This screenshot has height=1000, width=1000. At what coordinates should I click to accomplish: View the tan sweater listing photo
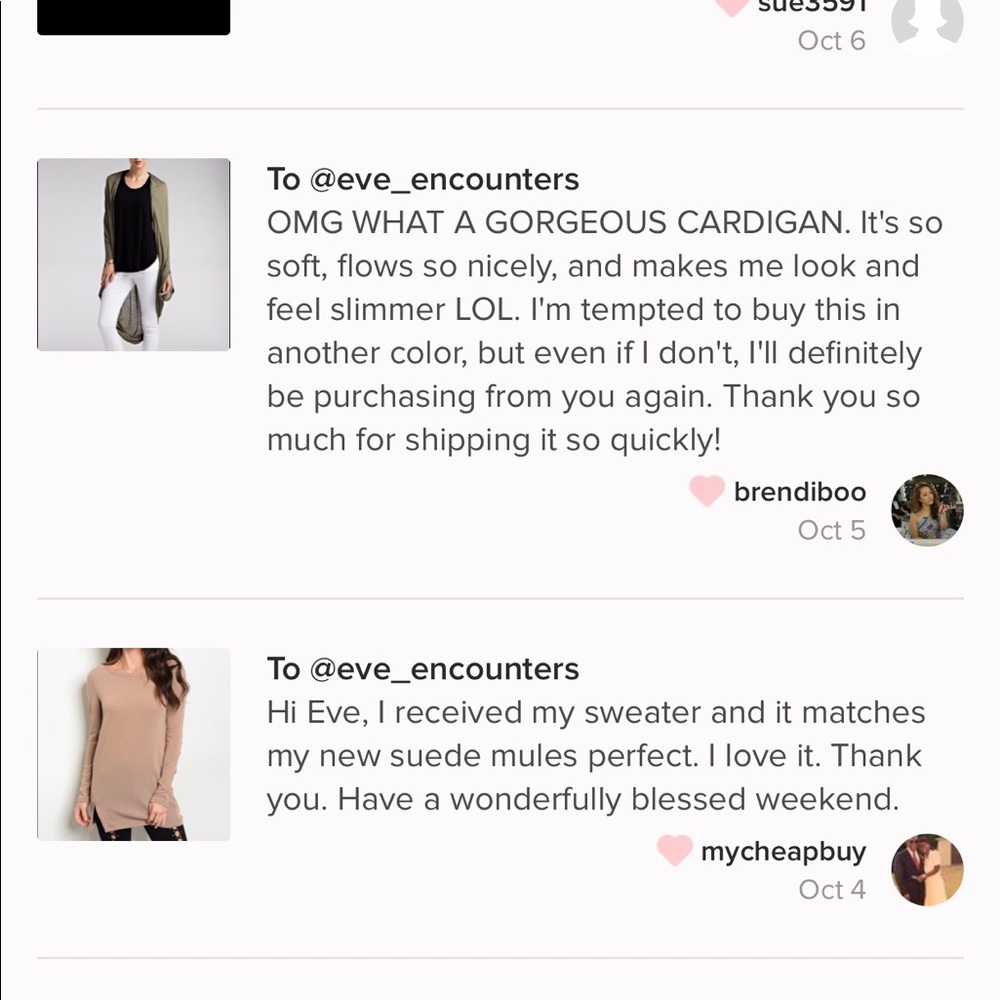pyautogui.click(x=133, y=744)
